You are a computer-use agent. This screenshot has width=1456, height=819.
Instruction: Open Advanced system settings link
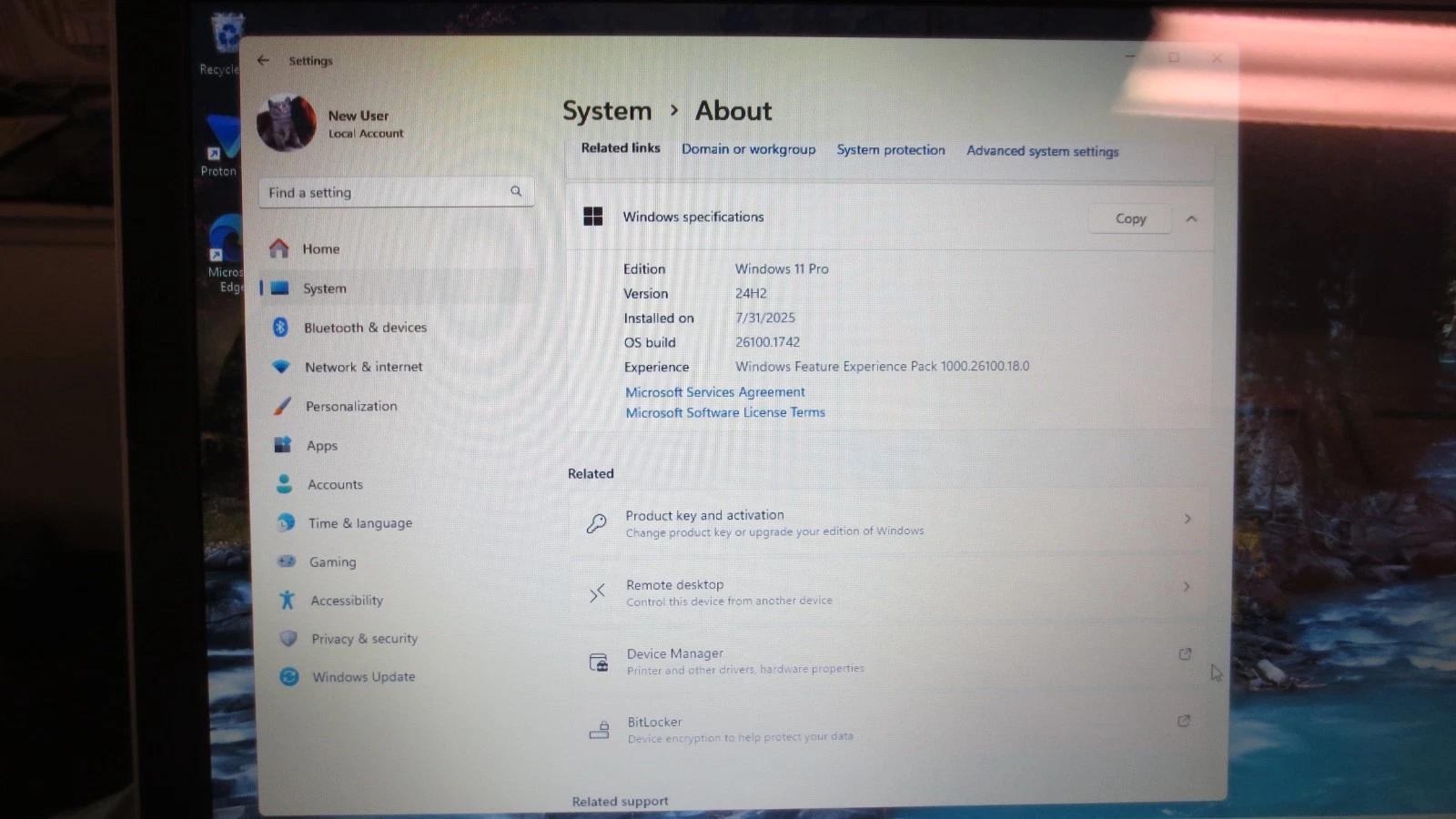1042,151
